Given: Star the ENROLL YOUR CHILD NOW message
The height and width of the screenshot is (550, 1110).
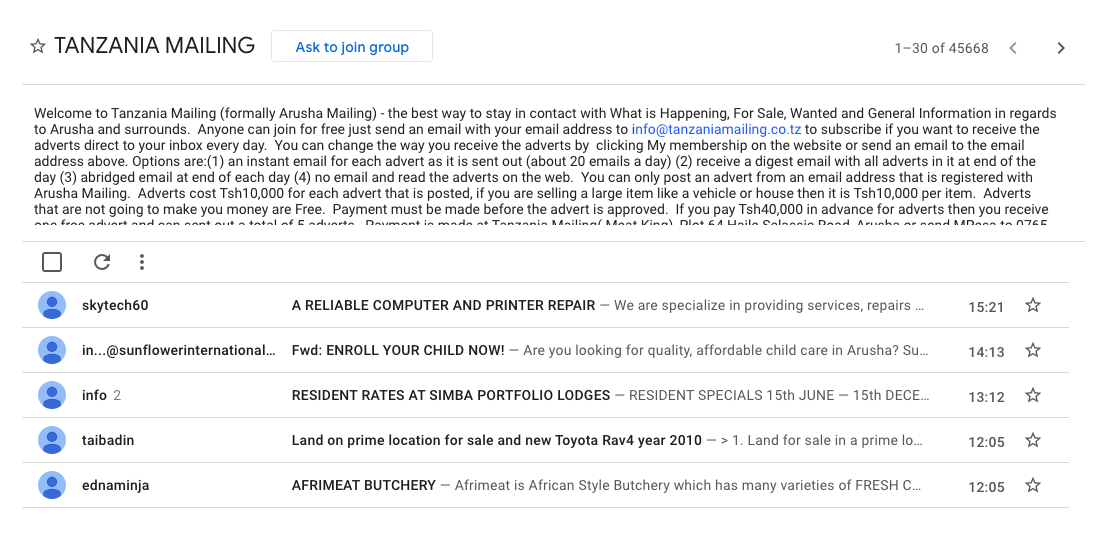Looking at the screenshot, I should 1033,350.
